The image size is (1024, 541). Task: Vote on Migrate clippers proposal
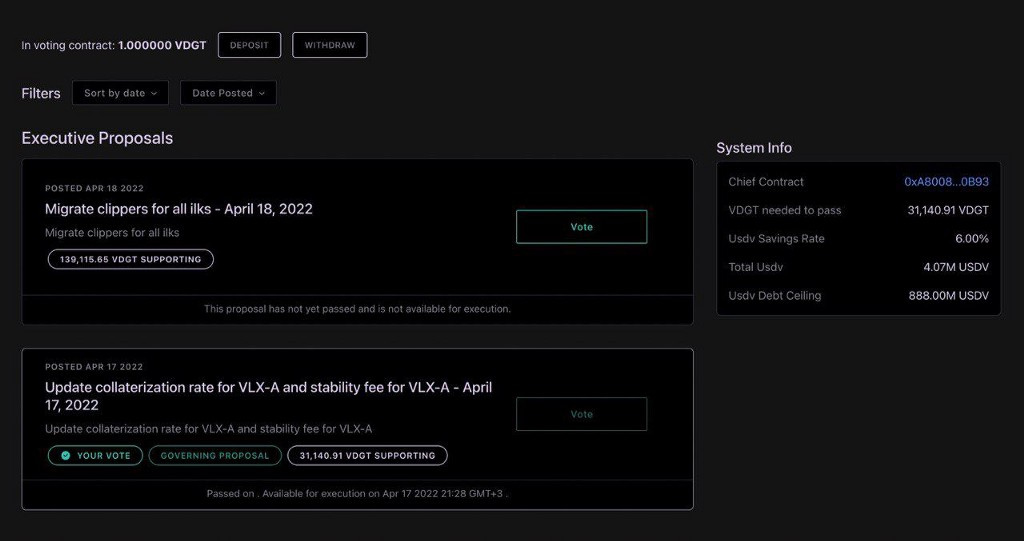[x=581, y=227]
